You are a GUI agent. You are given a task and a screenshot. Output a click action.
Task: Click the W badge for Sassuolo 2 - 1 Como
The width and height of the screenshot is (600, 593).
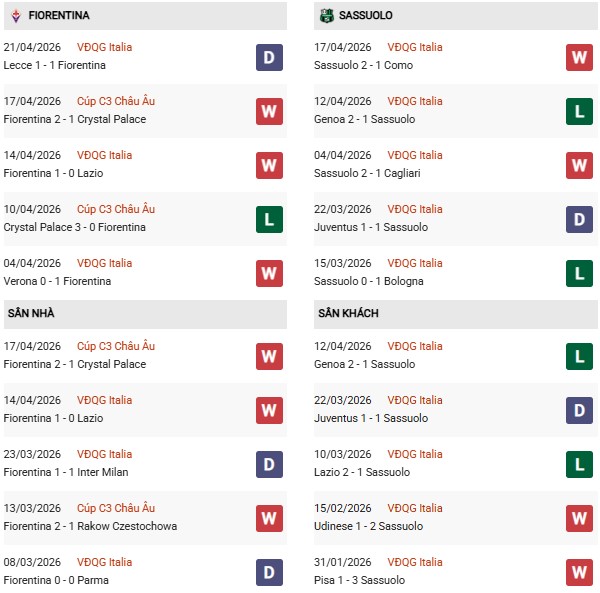(579, 57)
